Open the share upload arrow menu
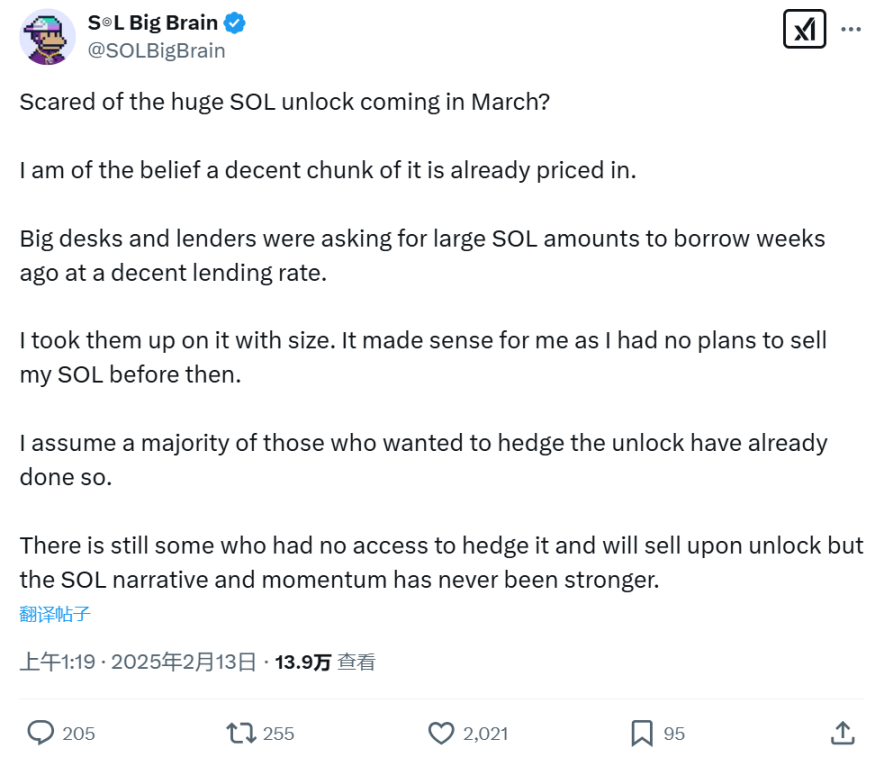Image resolution: width=875 pixels, height=757 pixels. pyautogui.click(x=842, y=733)
